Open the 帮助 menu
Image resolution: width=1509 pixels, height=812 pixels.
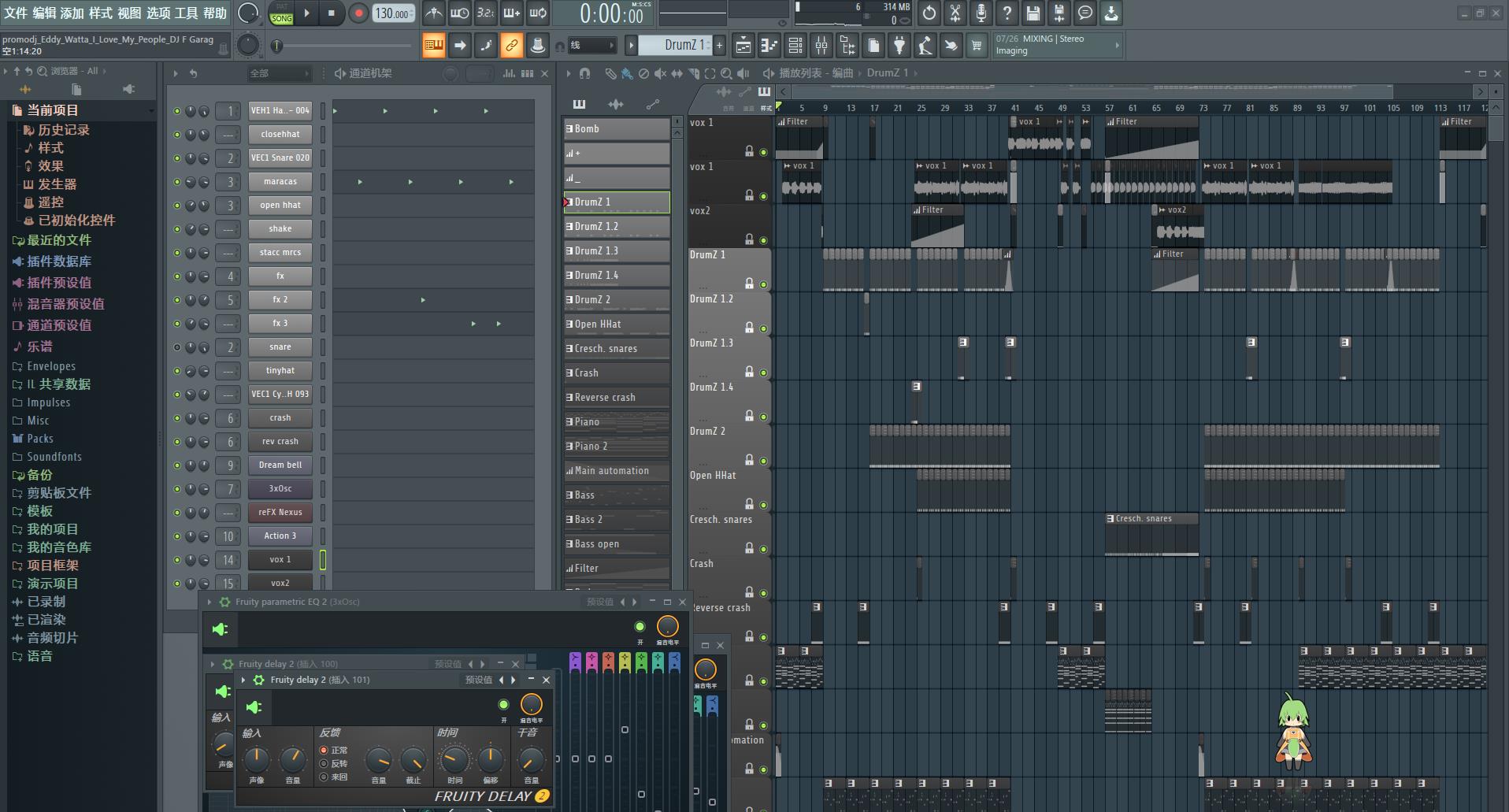[215, 13]
